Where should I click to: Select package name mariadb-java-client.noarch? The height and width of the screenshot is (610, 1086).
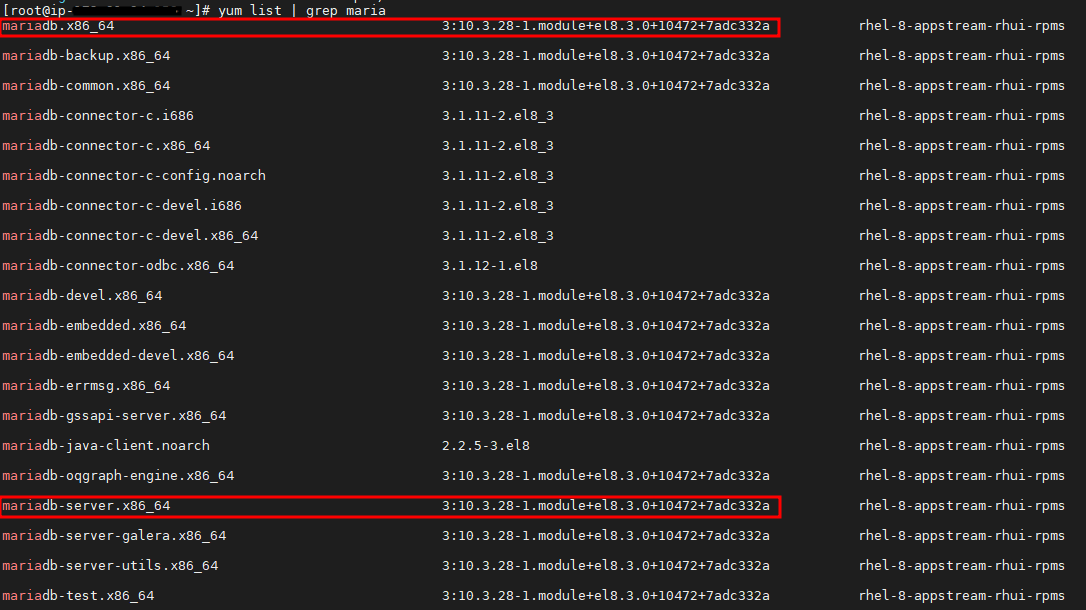pos(106,446)
